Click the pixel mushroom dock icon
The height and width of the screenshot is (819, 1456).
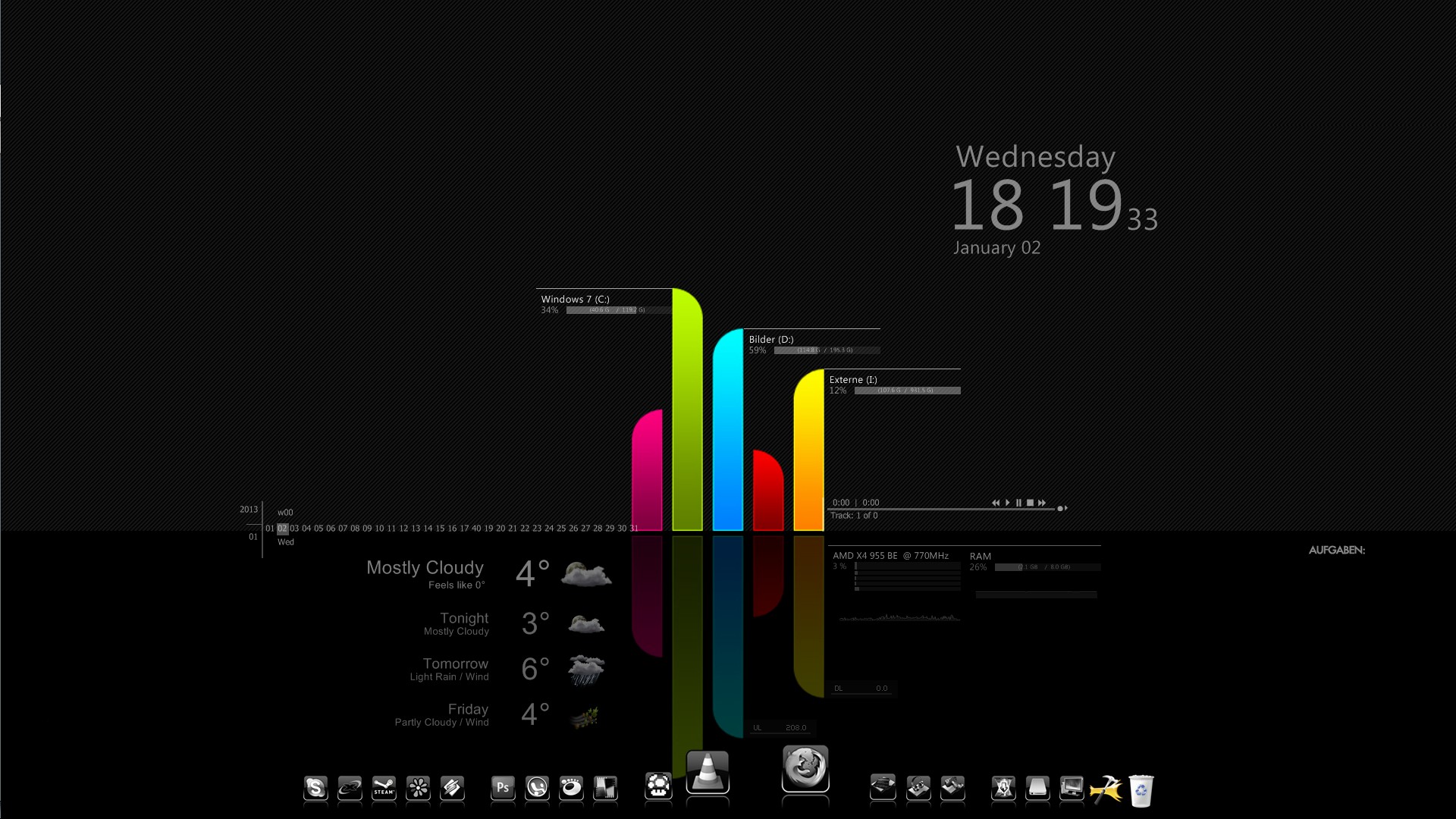click(x=658, y=786)
